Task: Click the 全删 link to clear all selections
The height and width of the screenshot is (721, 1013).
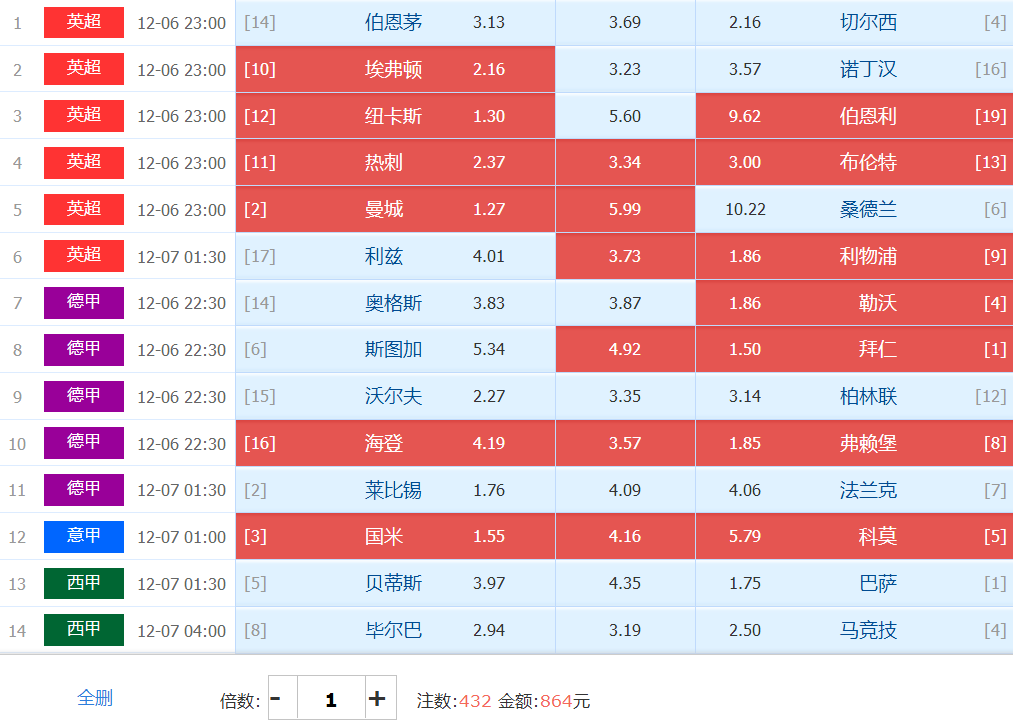Action: [95, 698]
